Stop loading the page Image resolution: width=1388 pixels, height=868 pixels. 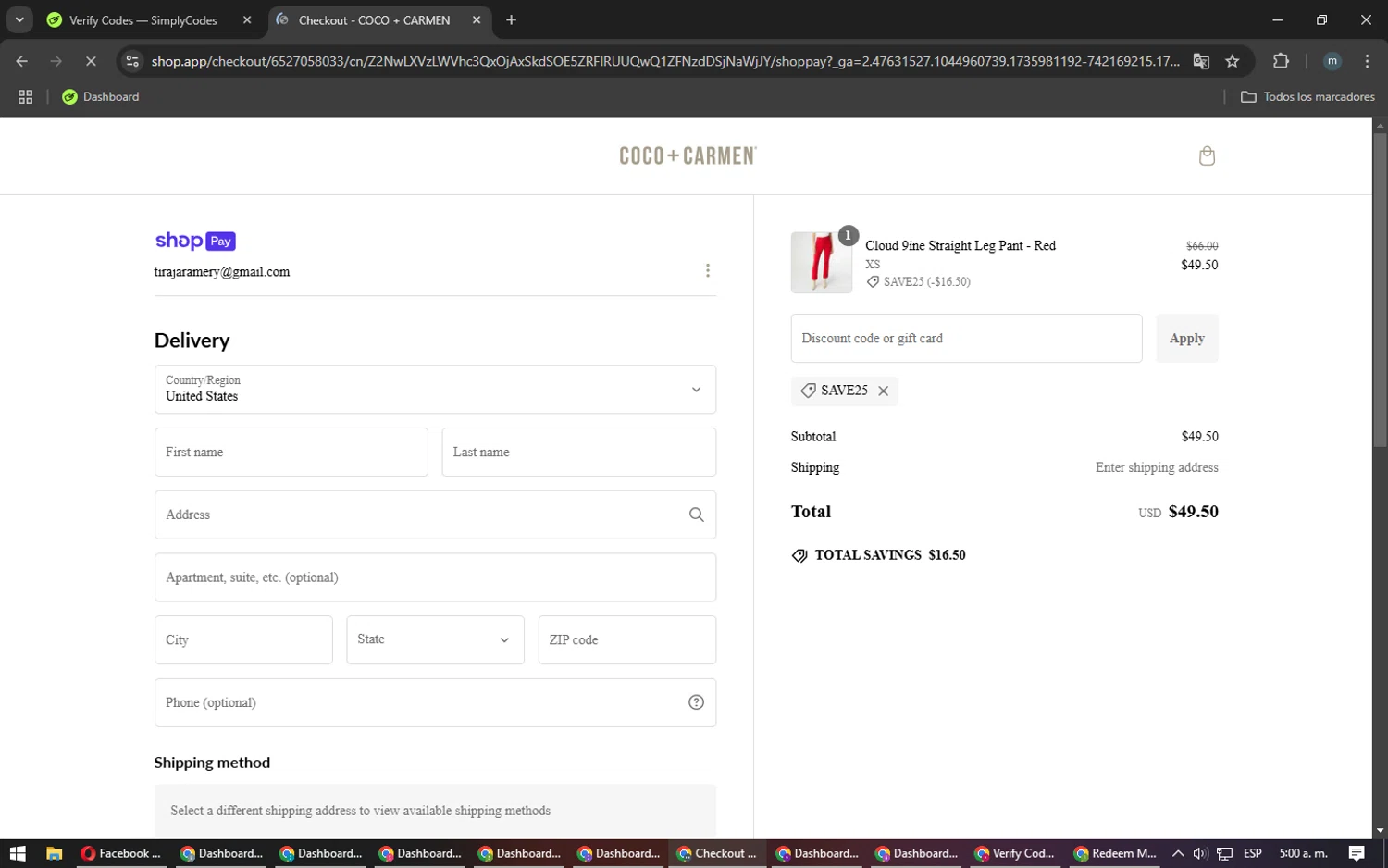click(91, 61)
